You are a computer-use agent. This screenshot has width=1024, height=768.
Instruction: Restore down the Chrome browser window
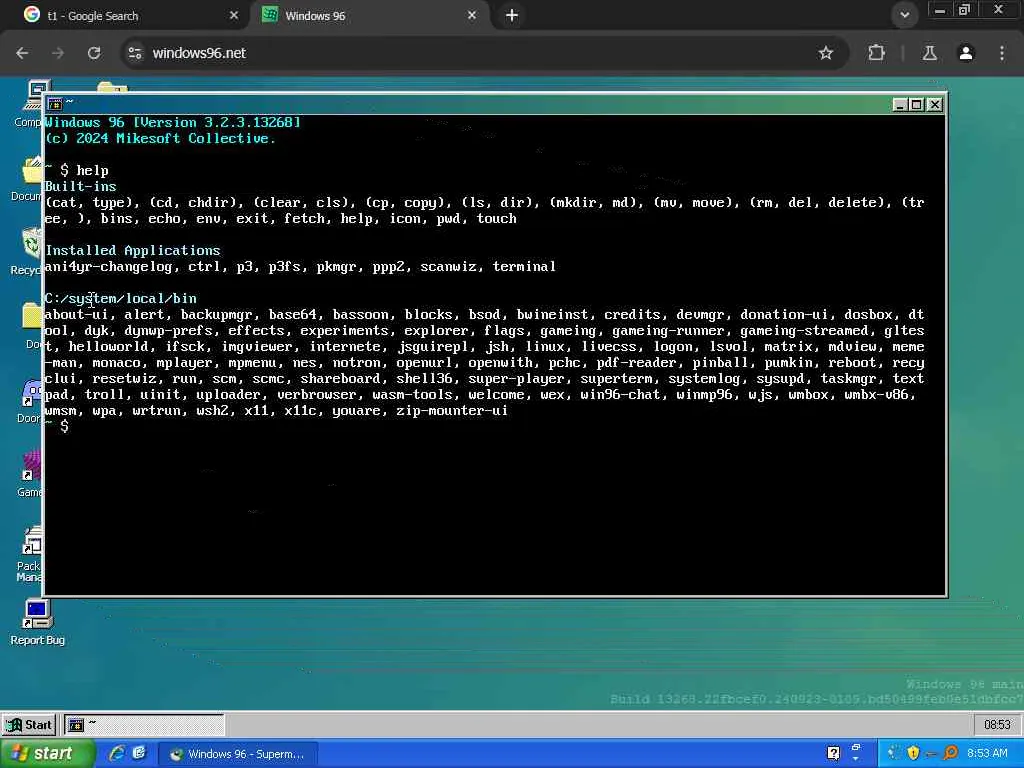pyautogui.click(x=965, y=10)
